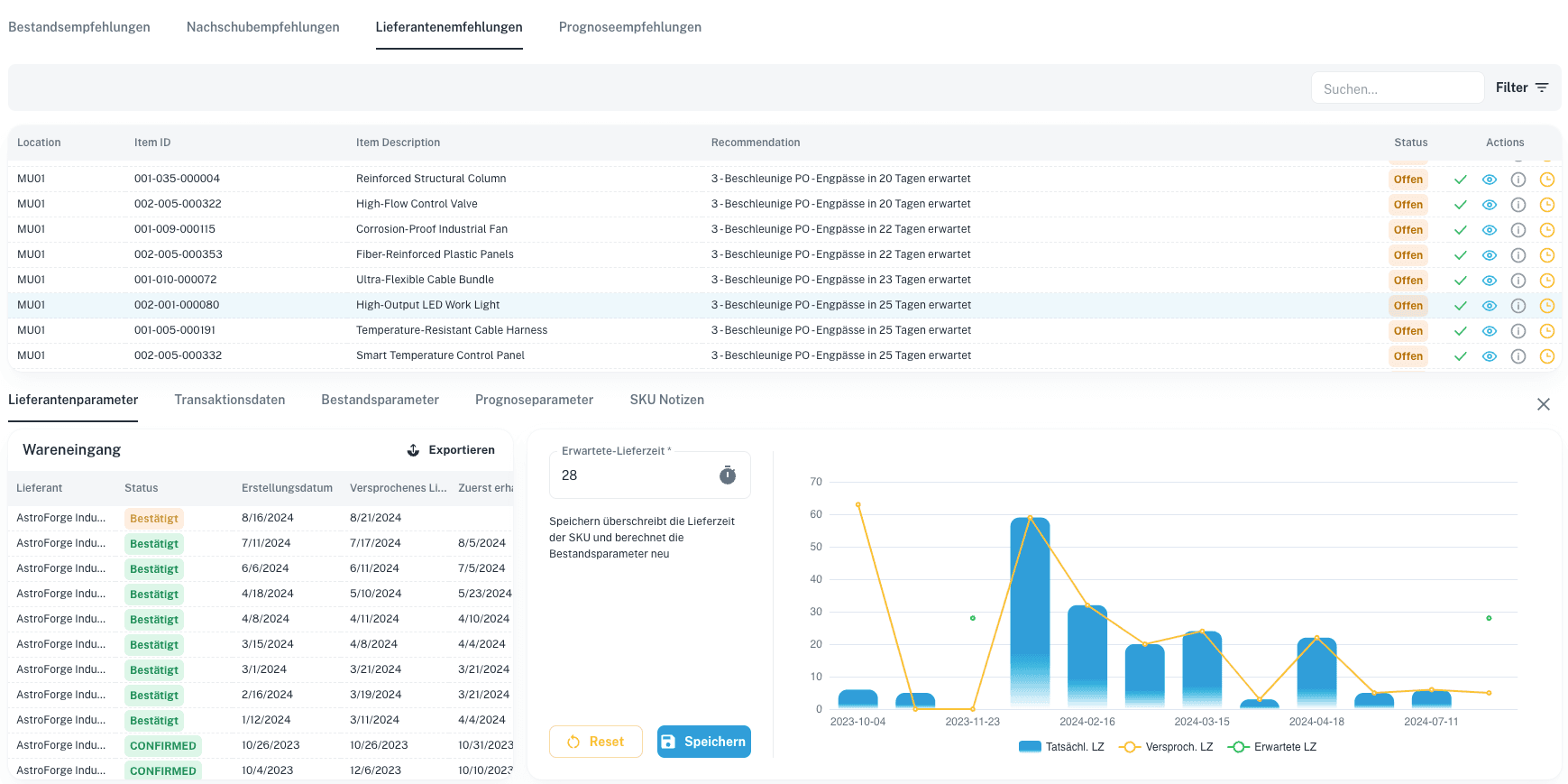Click eye icon for High-Output LED Work Light

[1489, 306]
